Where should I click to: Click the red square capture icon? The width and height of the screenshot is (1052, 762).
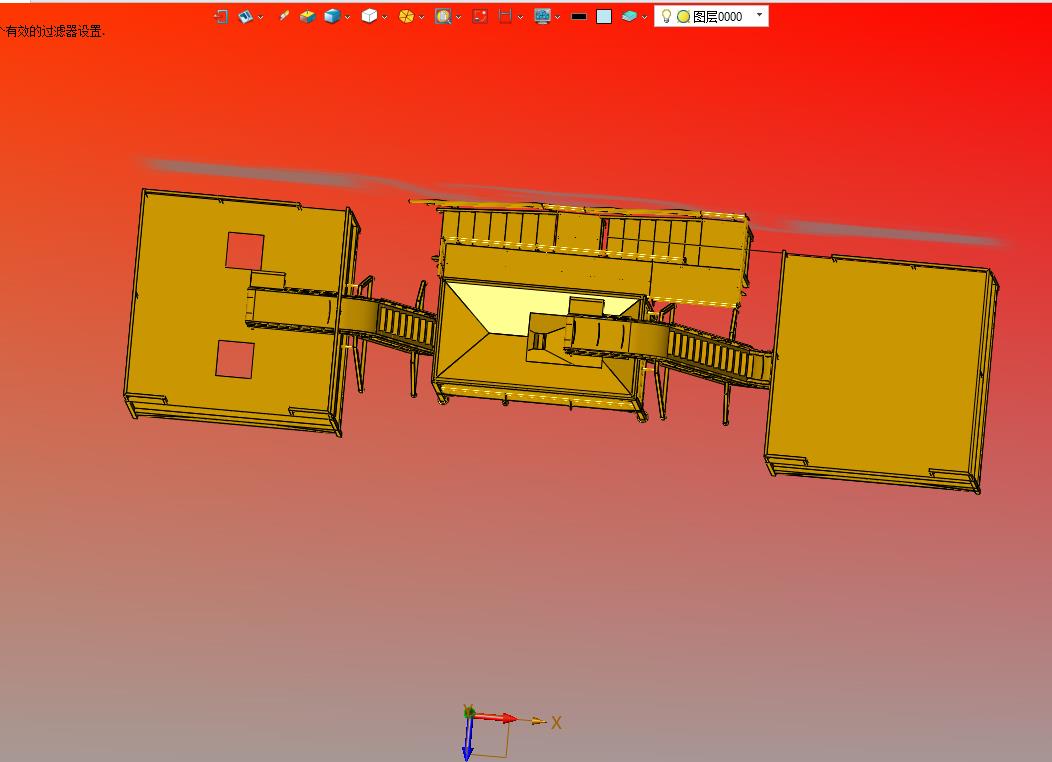pos(480,17)
